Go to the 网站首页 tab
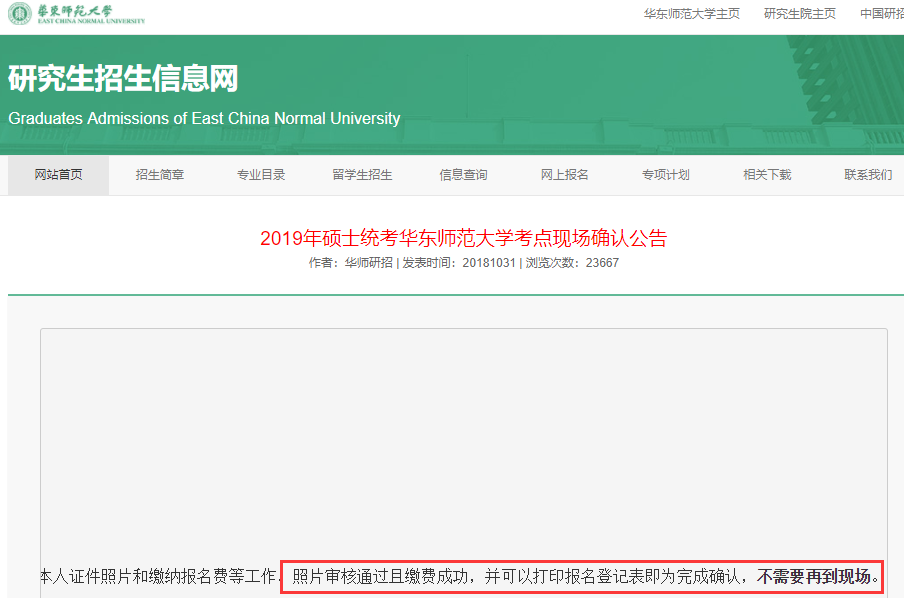The width and height of the screenshot is (904, 598). point(58,175)
